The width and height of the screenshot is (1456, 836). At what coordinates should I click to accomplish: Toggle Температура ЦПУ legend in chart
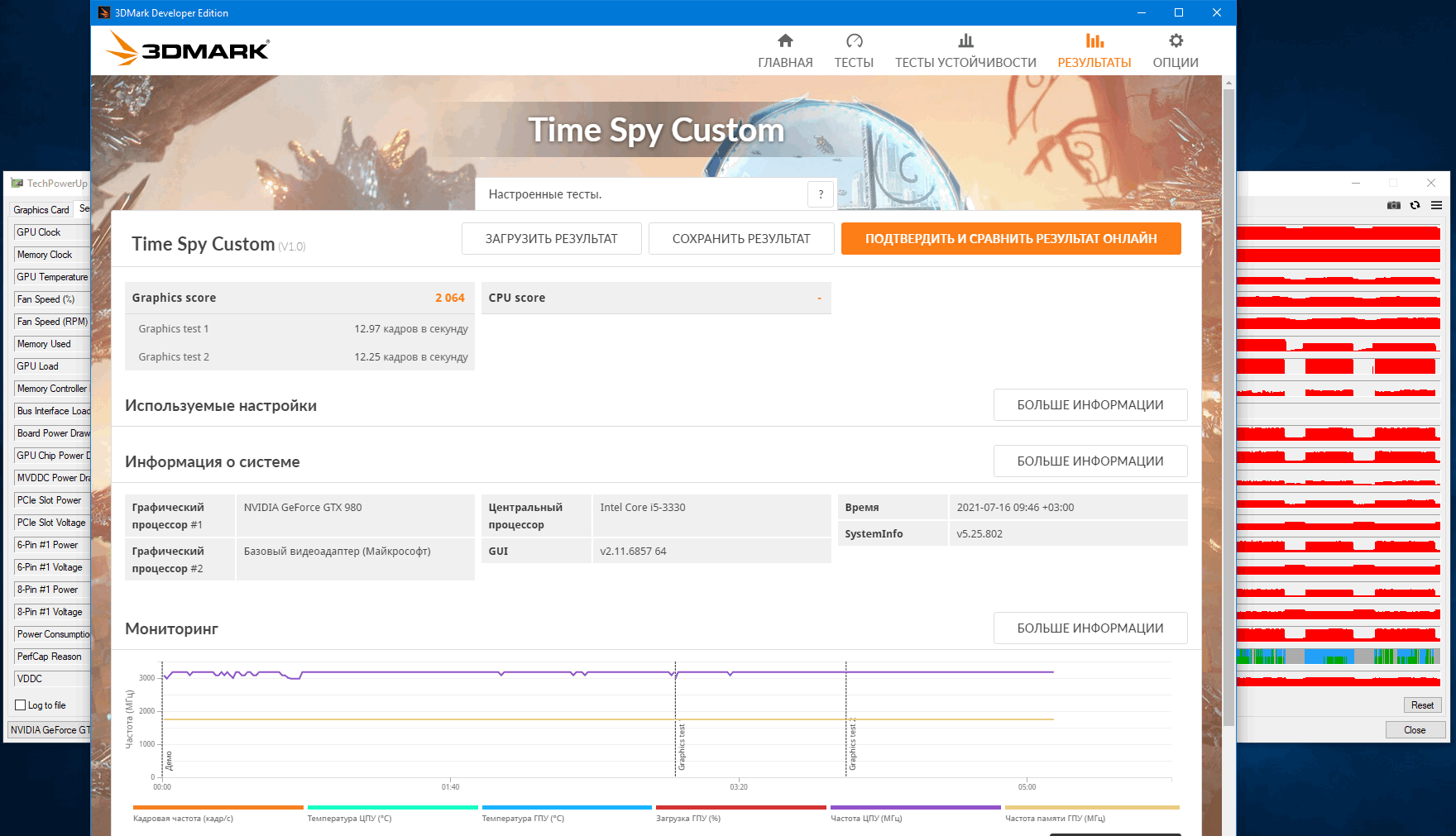[x=392, y=814]
